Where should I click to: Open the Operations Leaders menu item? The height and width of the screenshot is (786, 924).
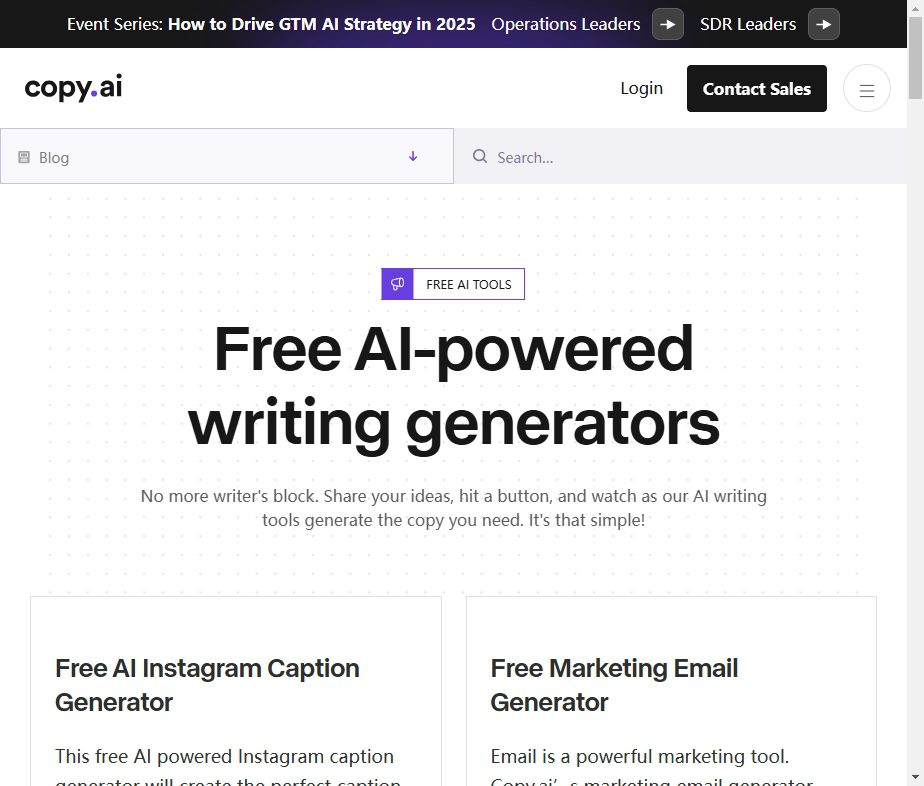pyautogui.click(x=565, y=24)
